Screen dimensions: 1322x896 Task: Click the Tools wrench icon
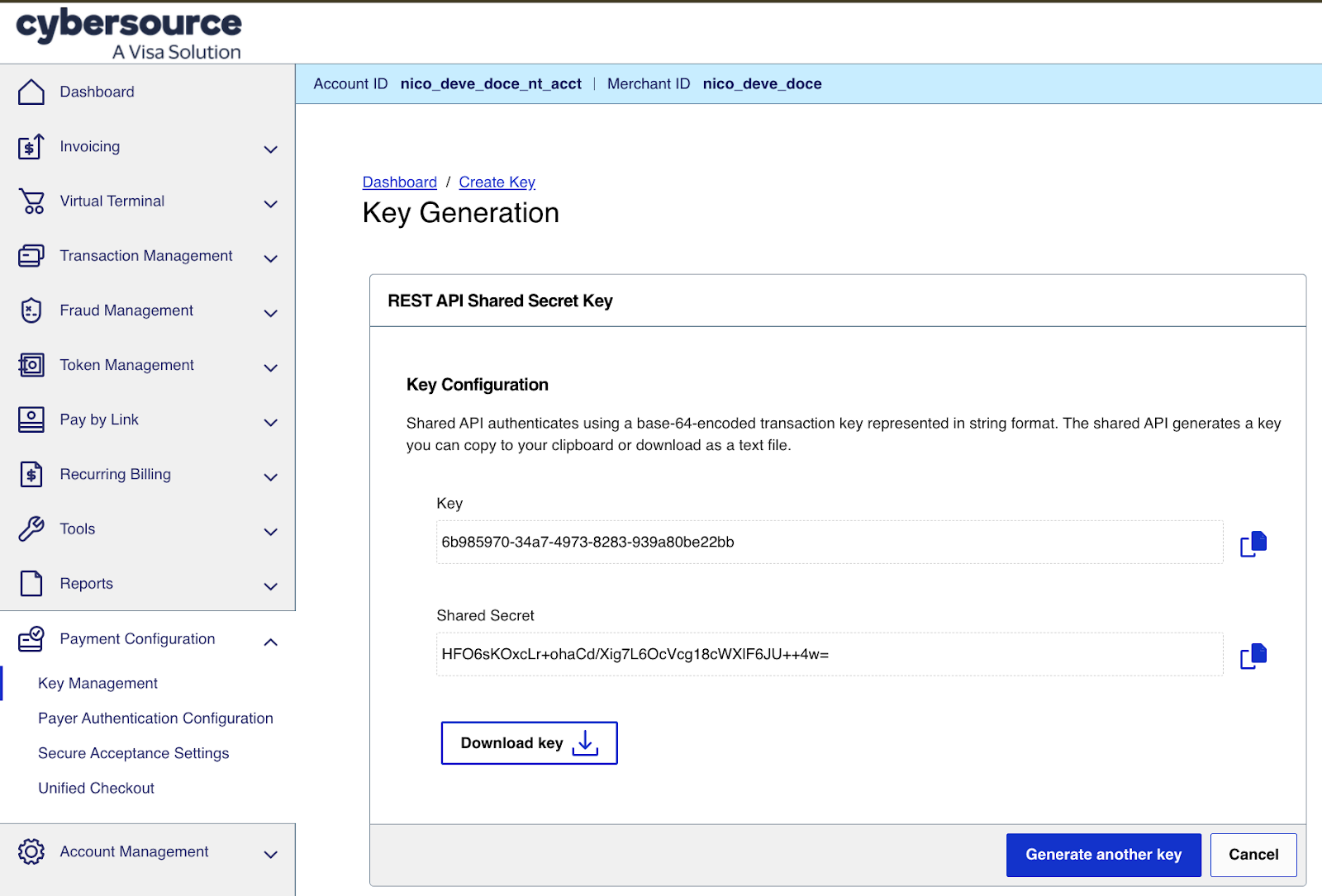[31, 529]
